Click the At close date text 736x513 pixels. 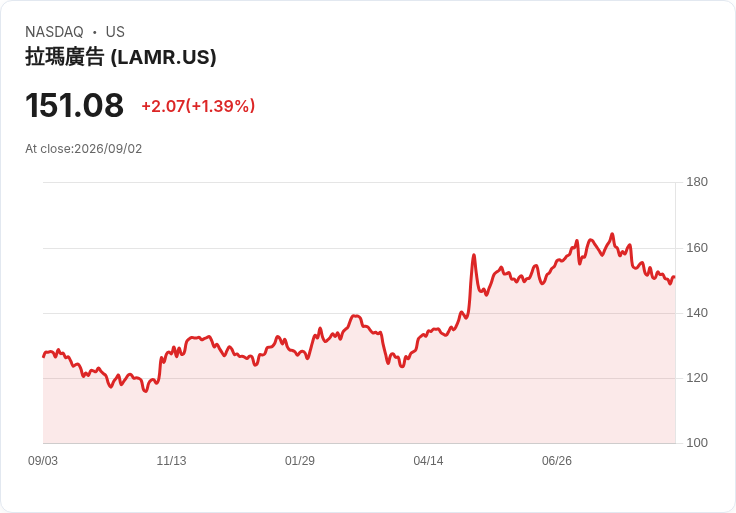tap(84, 149)
